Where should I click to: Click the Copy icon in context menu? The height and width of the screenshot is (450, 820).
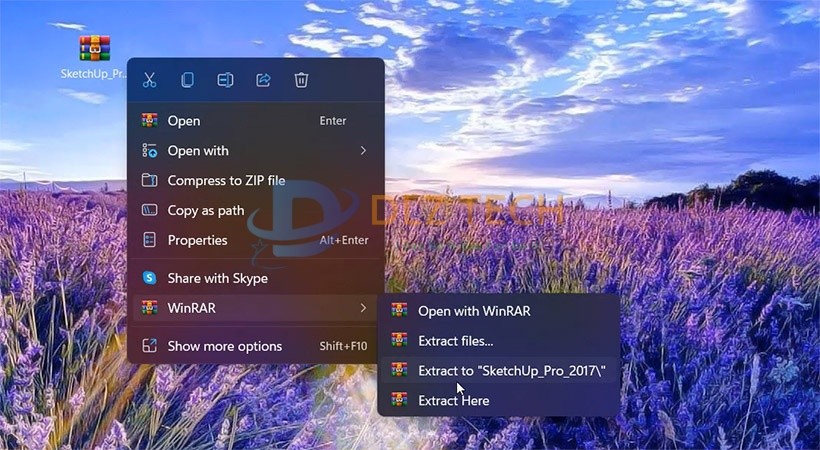[187, 80]
